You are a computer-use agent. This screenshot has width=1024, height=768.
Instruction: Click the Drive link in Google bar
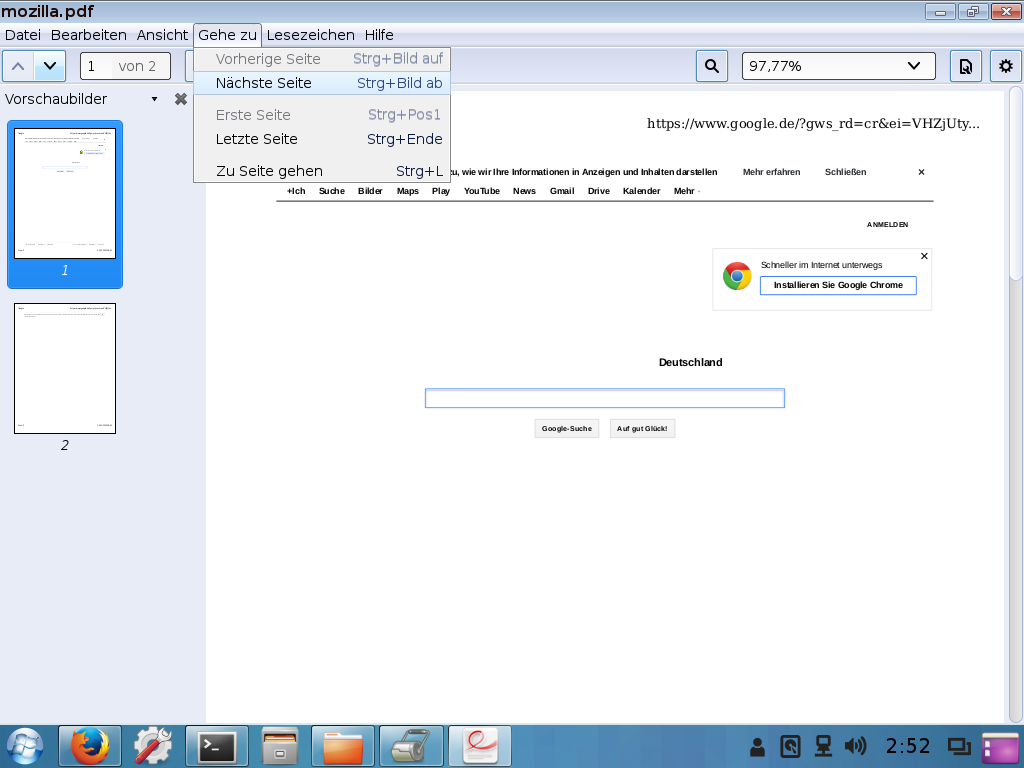coord(599,191)
